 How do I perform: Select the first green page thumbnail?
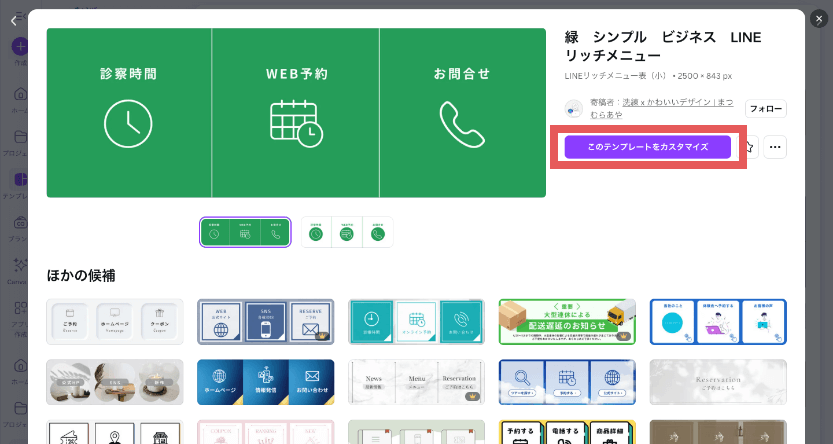pos(245,232)
